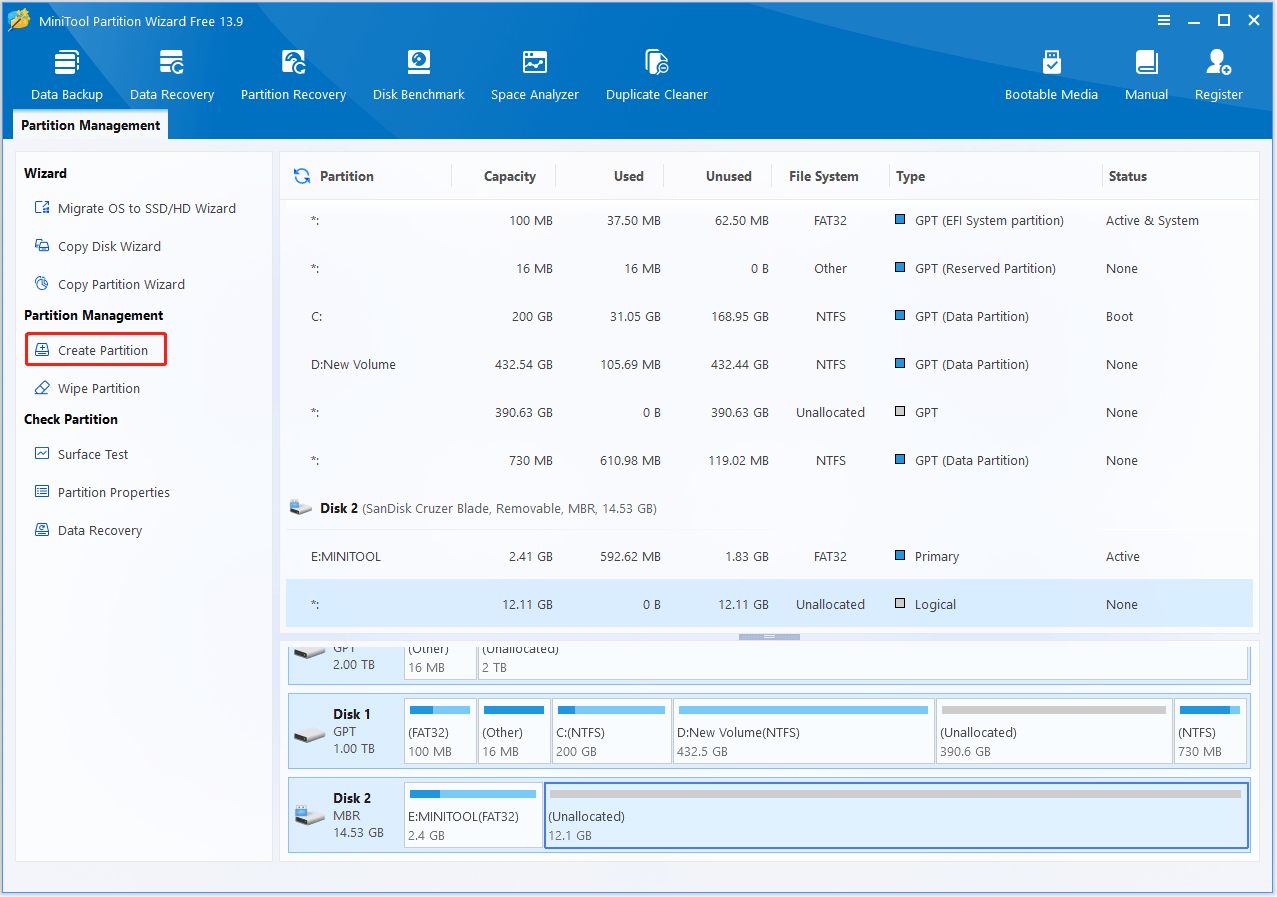Image resolution: width=1277 pixels, height=897 pixels.
Task: Sort by Status column header
Action: 1128,176
